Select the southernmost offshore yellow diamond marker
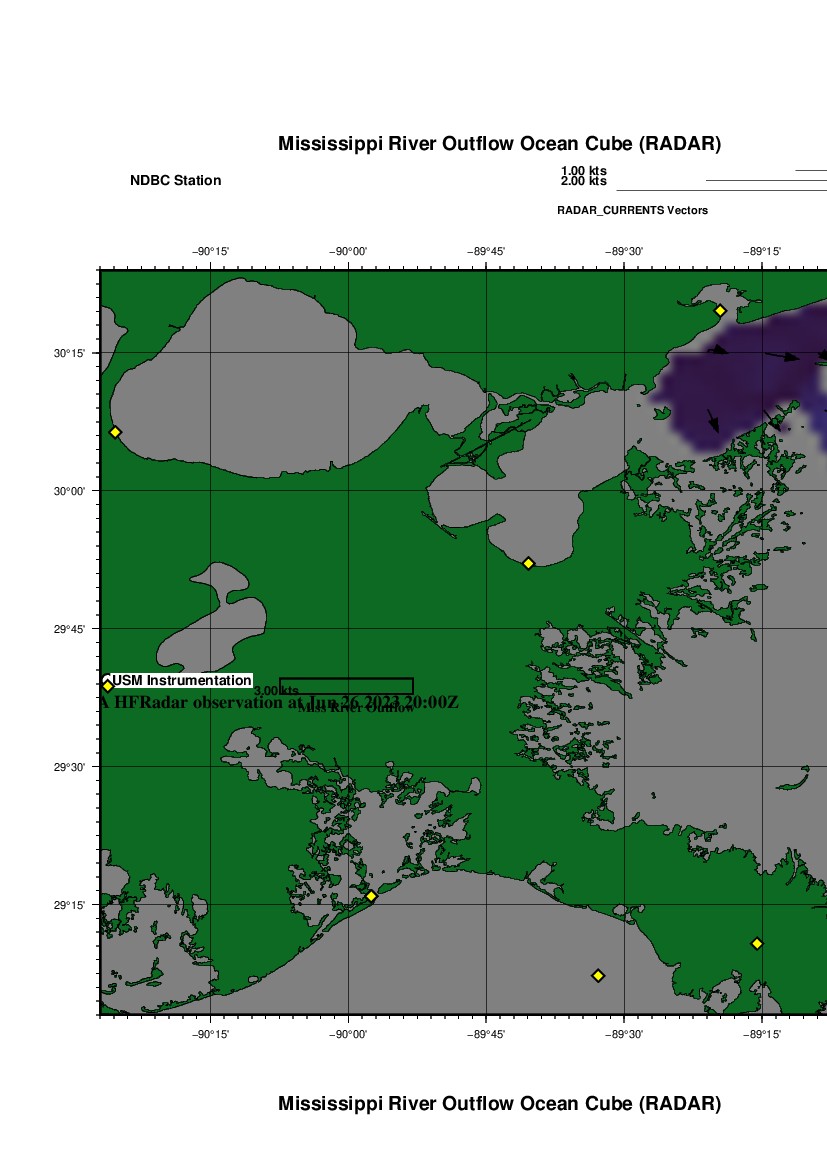This screenshot has width=827, height=1170. [598, 975]
